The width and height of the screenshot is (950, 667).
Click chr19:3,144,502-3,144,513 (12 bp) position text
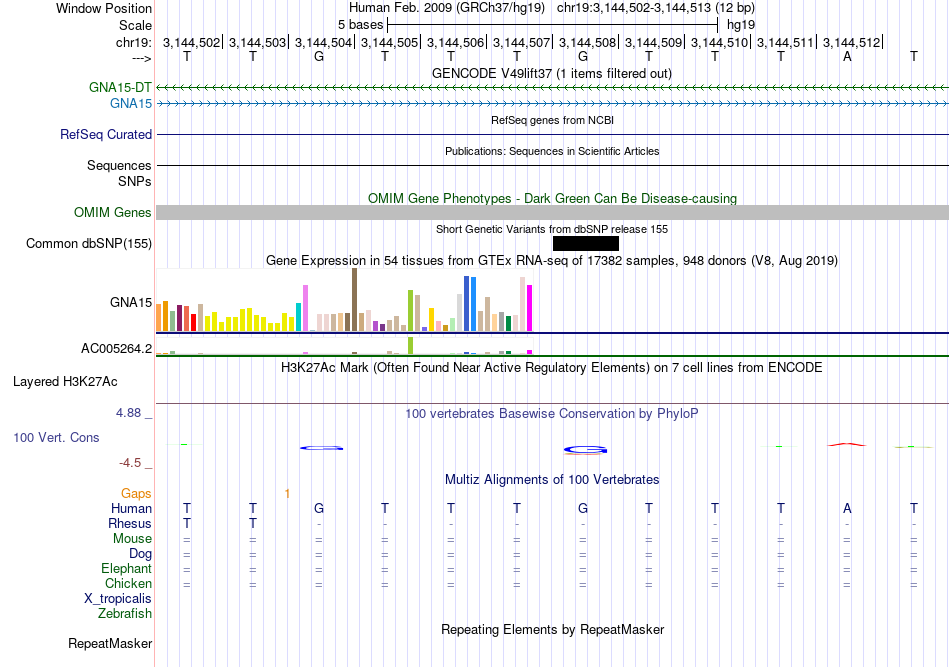pos(656,8)
